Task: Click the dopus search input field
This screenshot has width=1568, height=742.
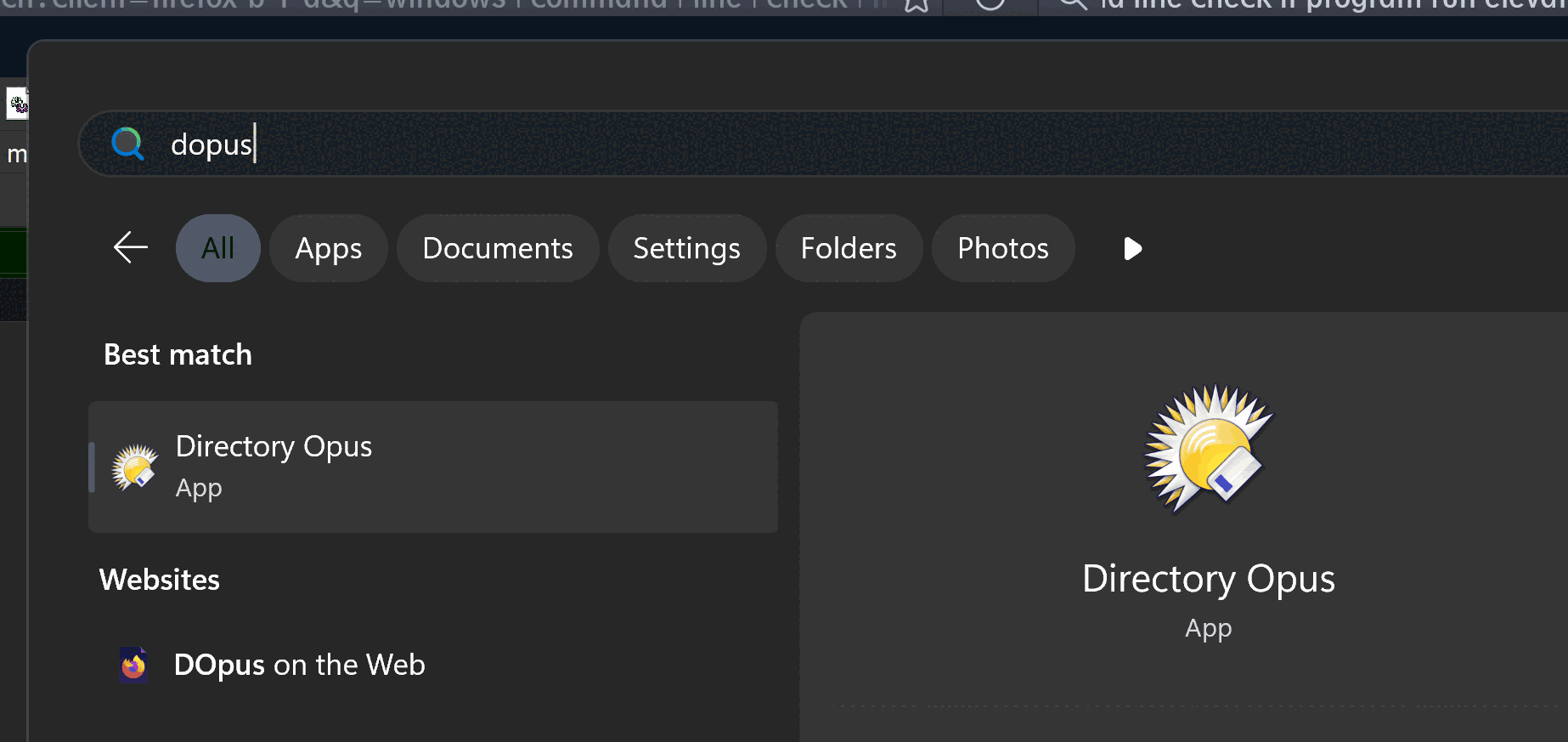Action: click(x=824, y=144)
